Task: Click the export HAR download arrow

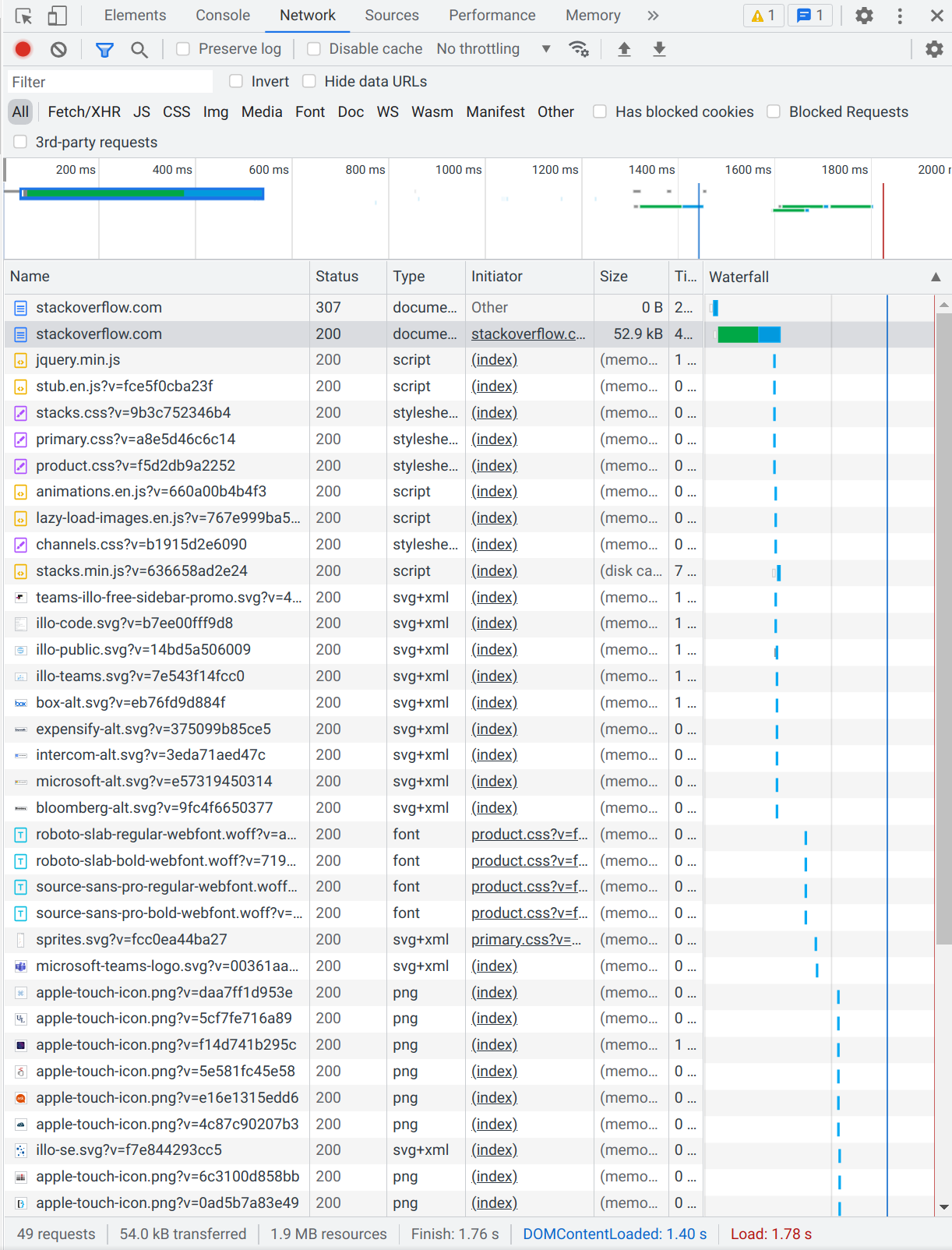Action: coord(659,49)
